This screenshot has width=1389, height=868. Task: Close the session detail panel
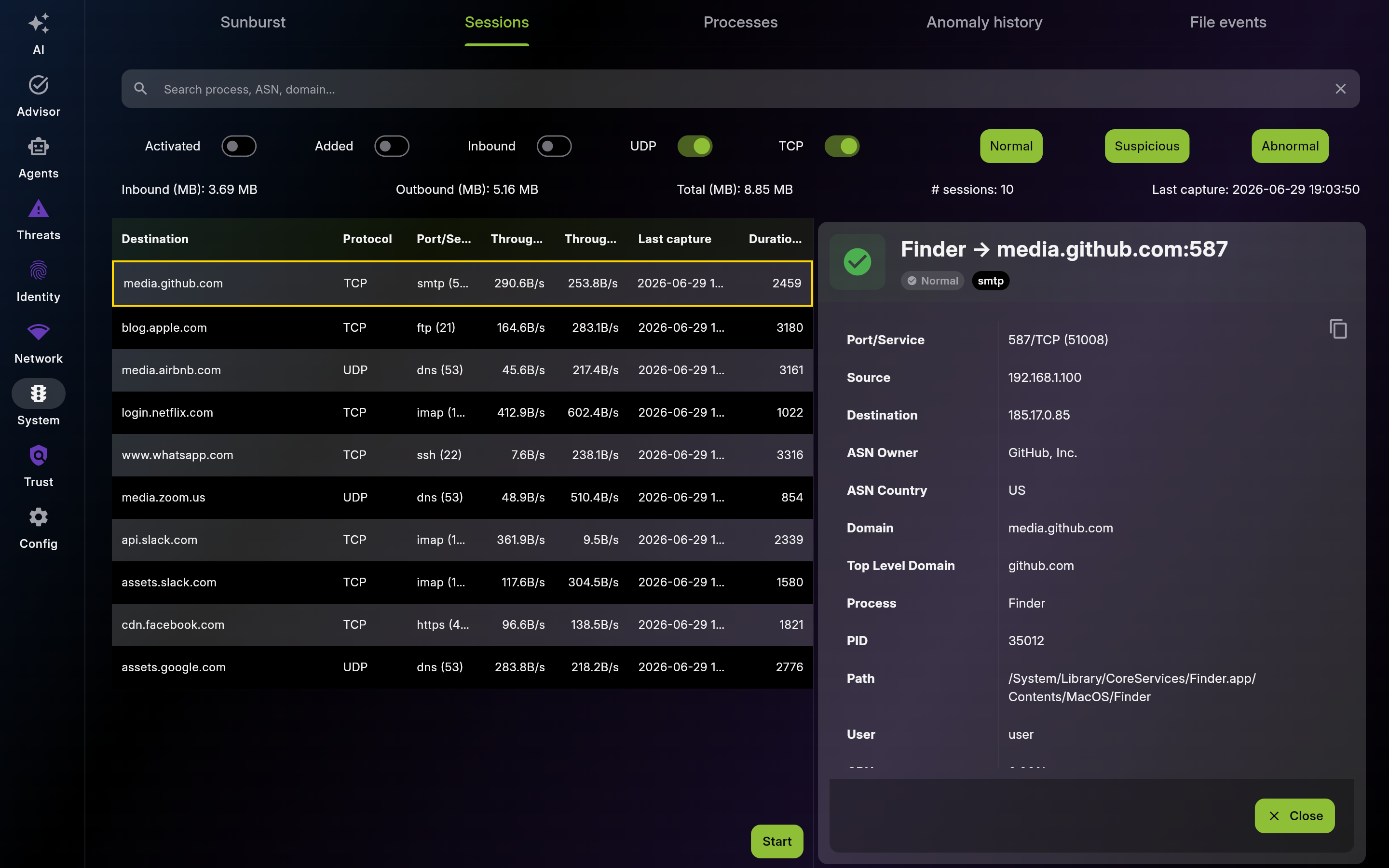click(x=1294, y=816)
